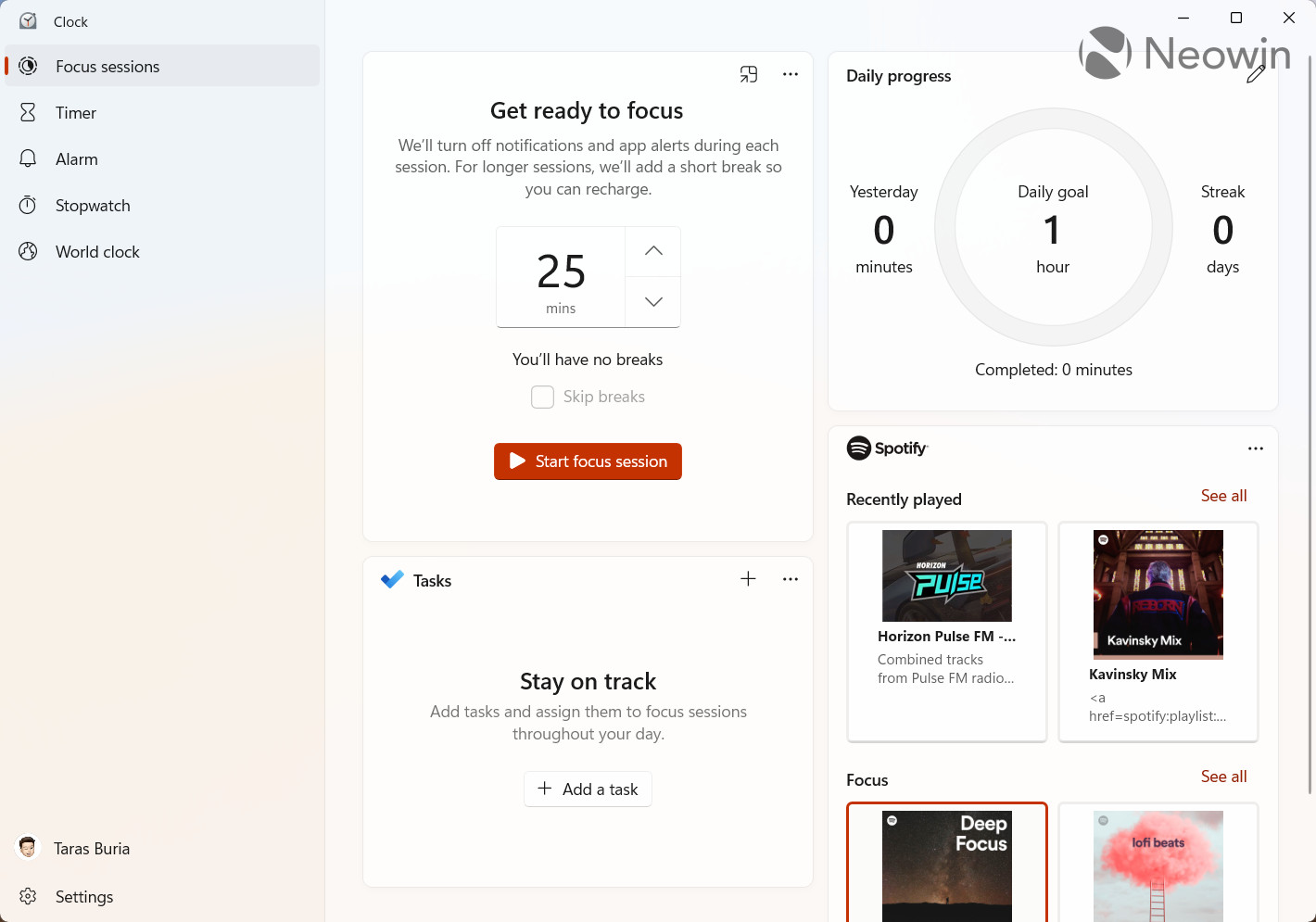Open focus session more options menu
Viewport: 1316px width, 922px height.
[791, 74]
